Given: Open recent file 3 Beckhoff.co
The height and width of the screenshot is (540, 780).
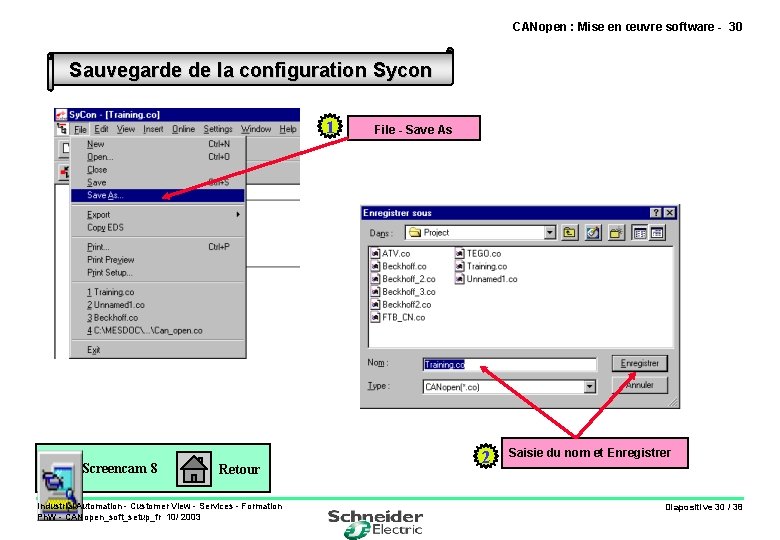Looking at the screenshot, I should 158,318.
